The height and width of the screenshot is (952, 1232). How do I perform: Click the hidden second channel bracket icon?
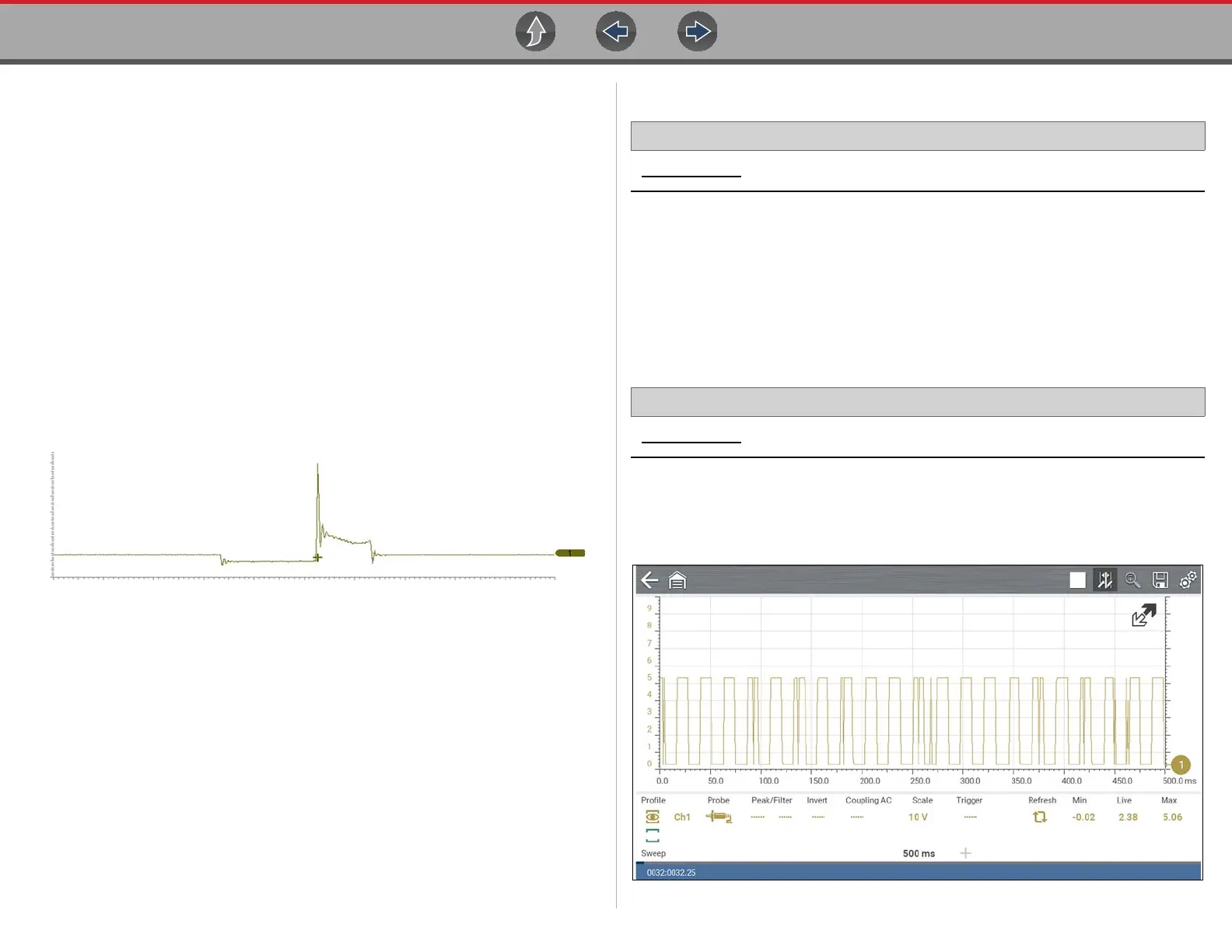(x=653, y=835)
